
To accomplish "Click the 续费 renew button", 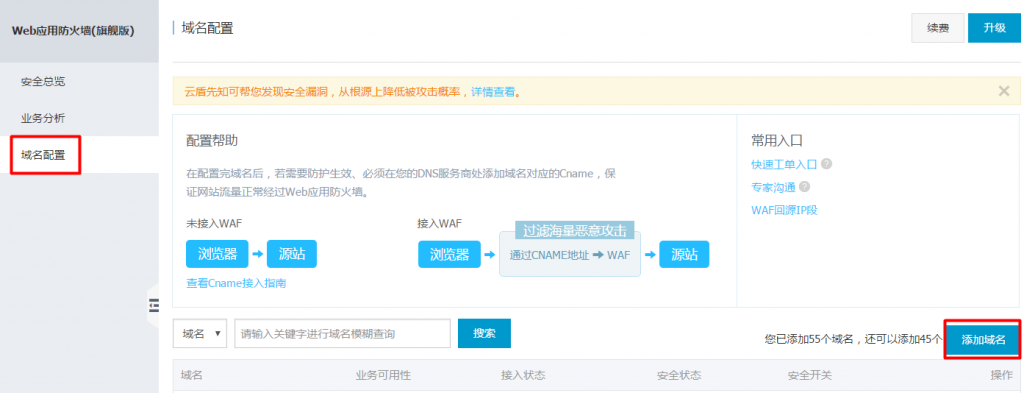I will pos(937,27).
